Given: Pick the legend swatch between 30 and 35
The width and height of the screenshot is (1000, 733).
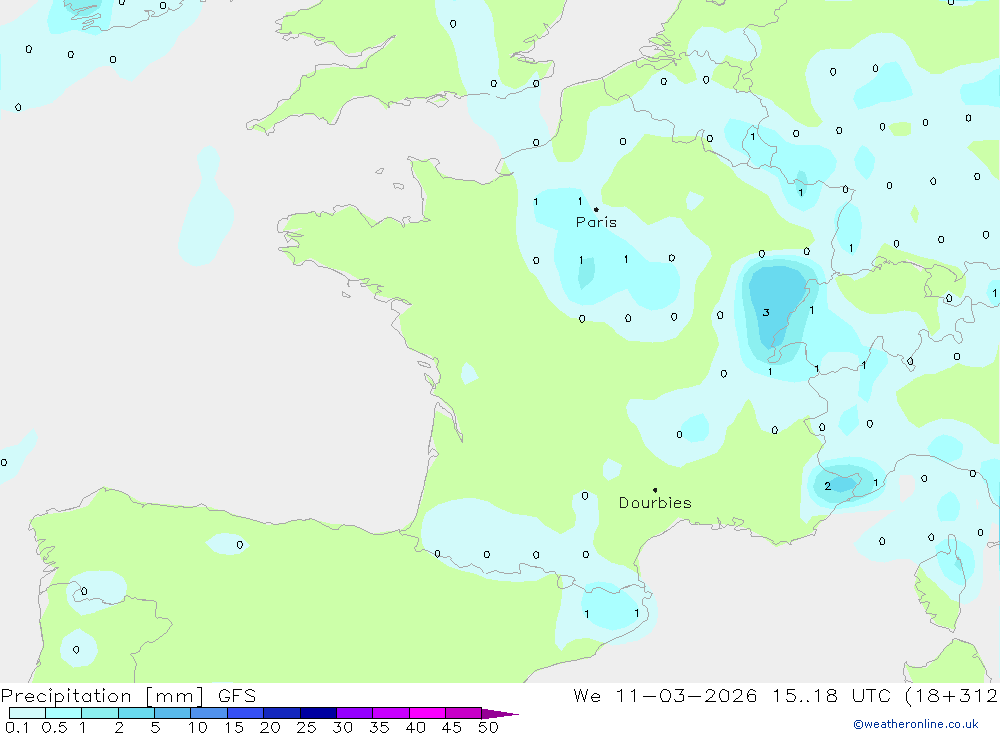Looking at the screenshot, I should click(355, 713).
